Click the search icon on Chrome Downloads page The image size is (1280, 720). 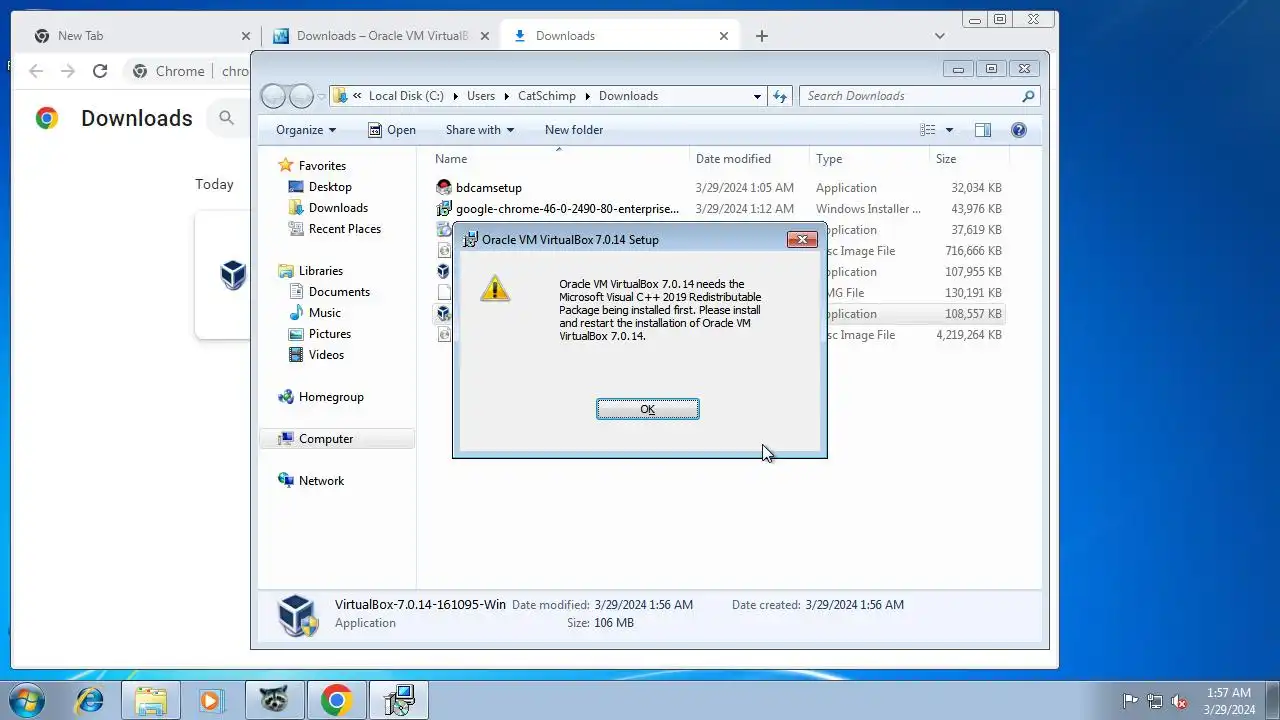(227, 118)
